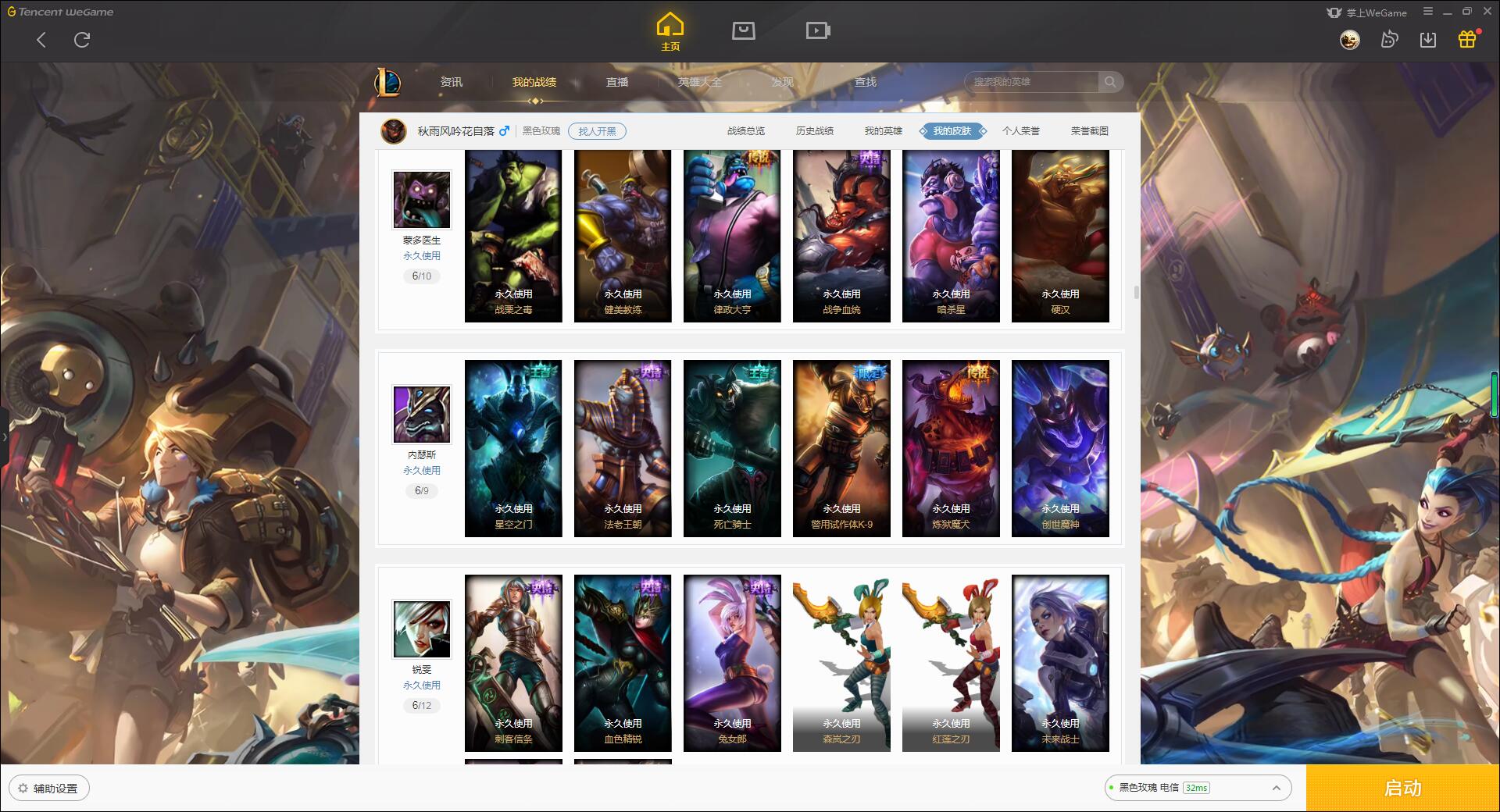The width and height of the screenshot is (1500, 812).
Task: Open the 警用试作体K-9 skin card
Action: point(841,448)
